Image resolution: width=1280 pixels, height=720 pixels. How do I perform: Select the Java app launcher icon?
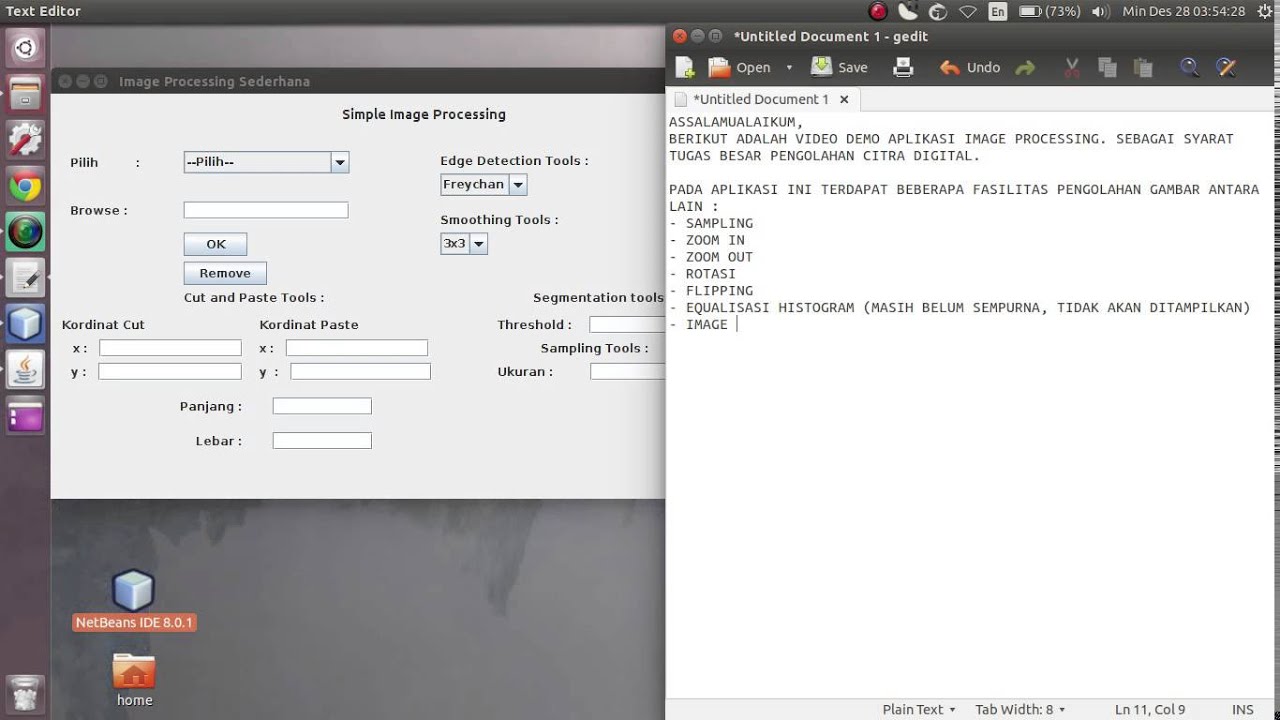(x=25, y=370)
